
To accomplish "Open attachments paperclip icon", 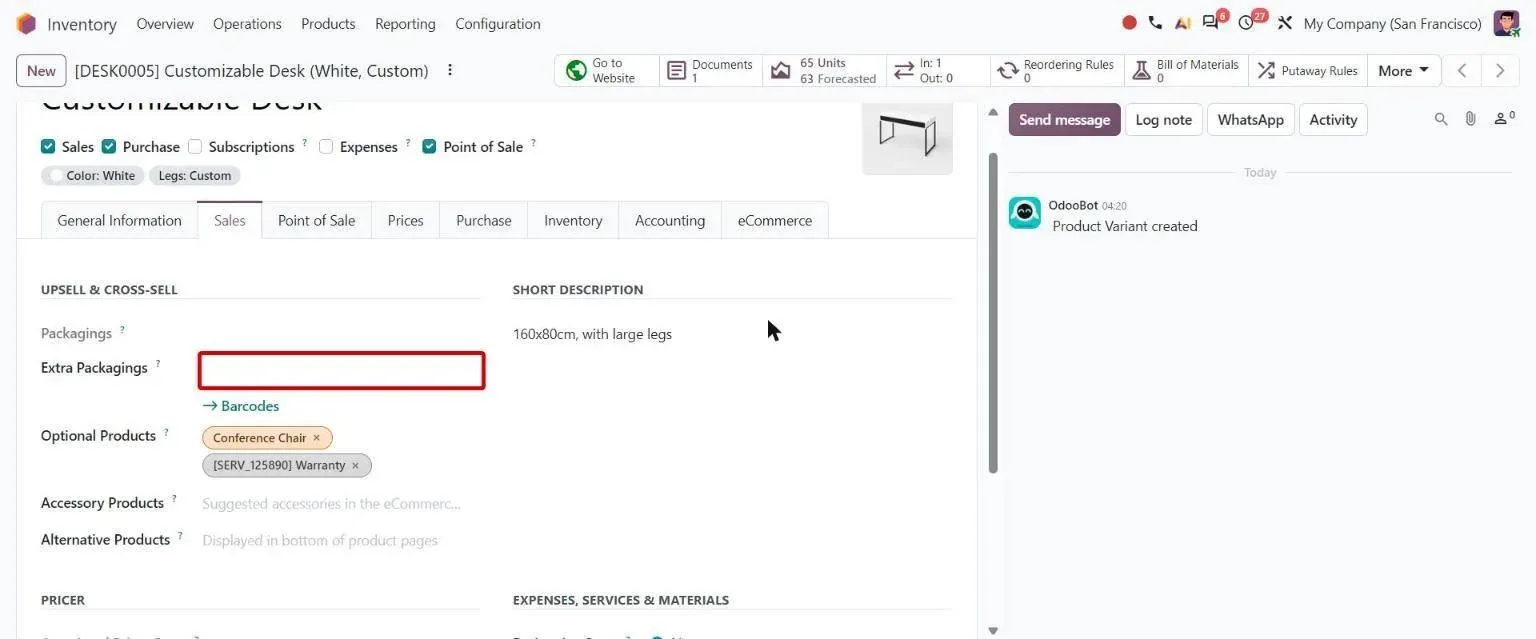I will (1470, 119).
